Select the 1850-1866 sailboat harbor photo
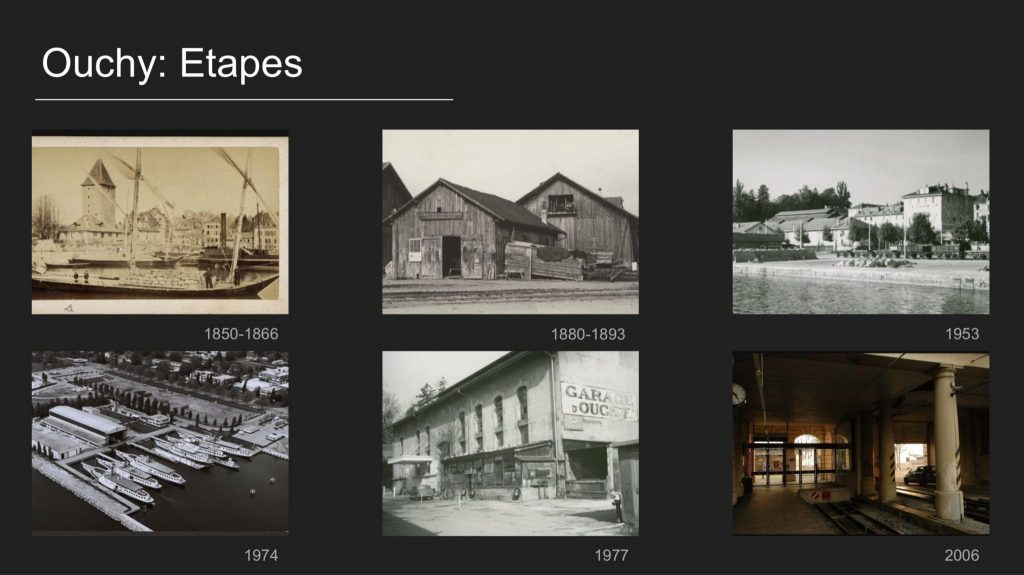1024x575 pixels. pyautogui.click(x=160, y=222)
